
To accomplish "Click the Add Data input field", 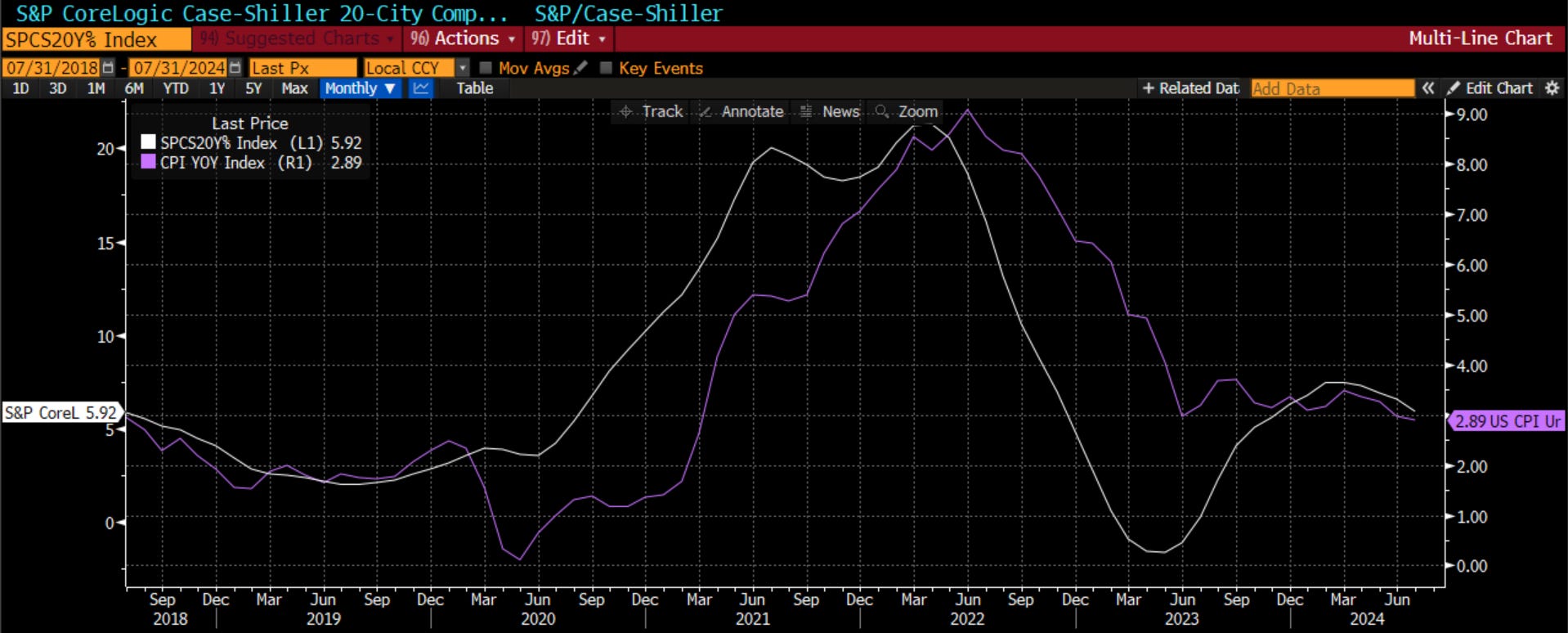I will [1332, 88].
